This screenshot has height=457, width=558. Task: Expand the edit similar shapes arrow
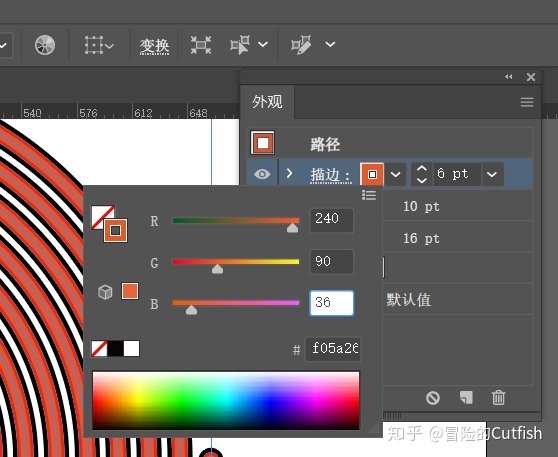coord(330,44)
